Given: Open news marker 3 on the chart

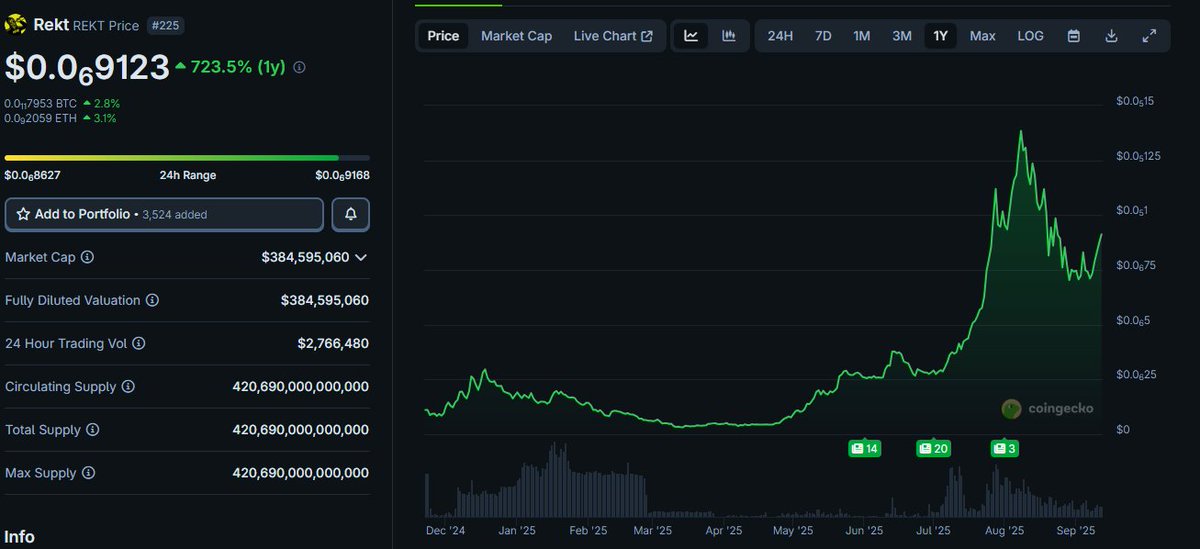Looking at the screenshot, I should (1004, 448).
